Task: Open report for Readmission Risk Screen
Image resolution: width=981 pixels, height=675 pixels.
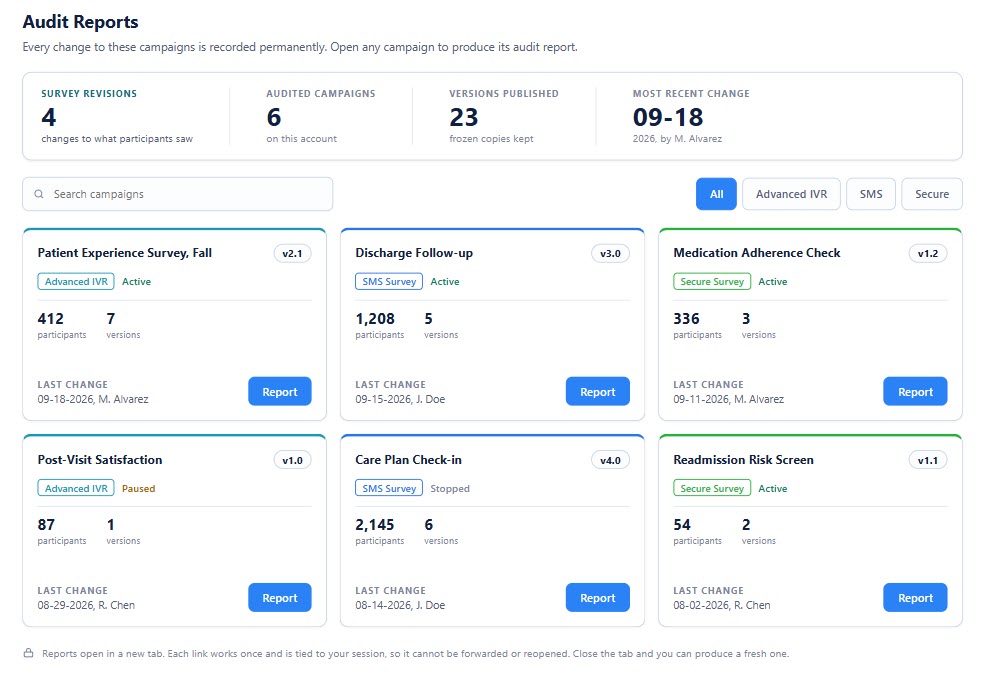Action: (915, 597)
